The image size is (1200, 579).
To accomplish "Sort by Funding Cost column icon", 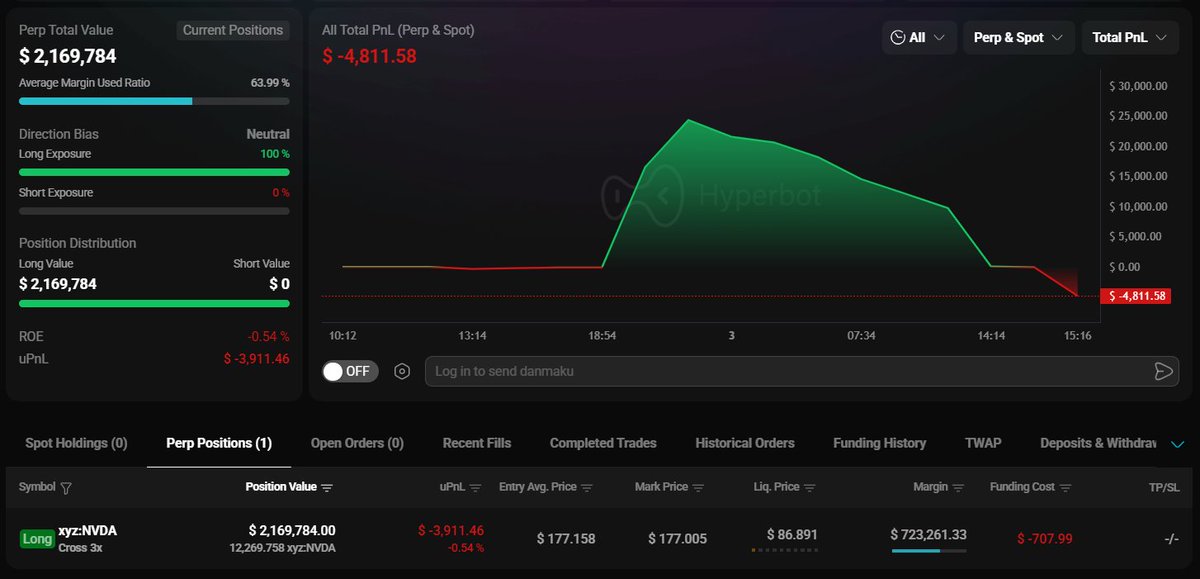I will (x=1065, y=488).
